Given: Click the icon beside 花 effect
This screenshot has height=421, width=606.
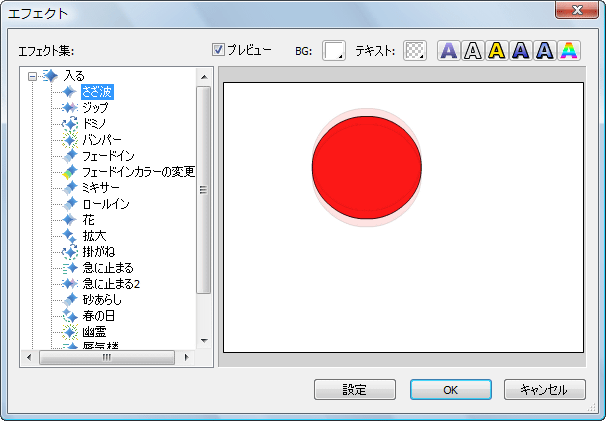Looking at the screenshot, I should tap(70, 220).
